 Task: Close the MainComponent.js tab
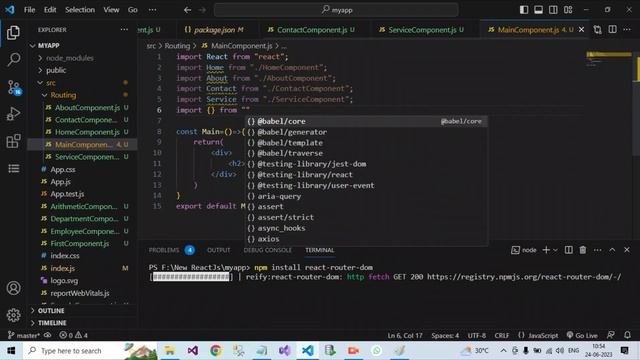[x=581, y=30]
